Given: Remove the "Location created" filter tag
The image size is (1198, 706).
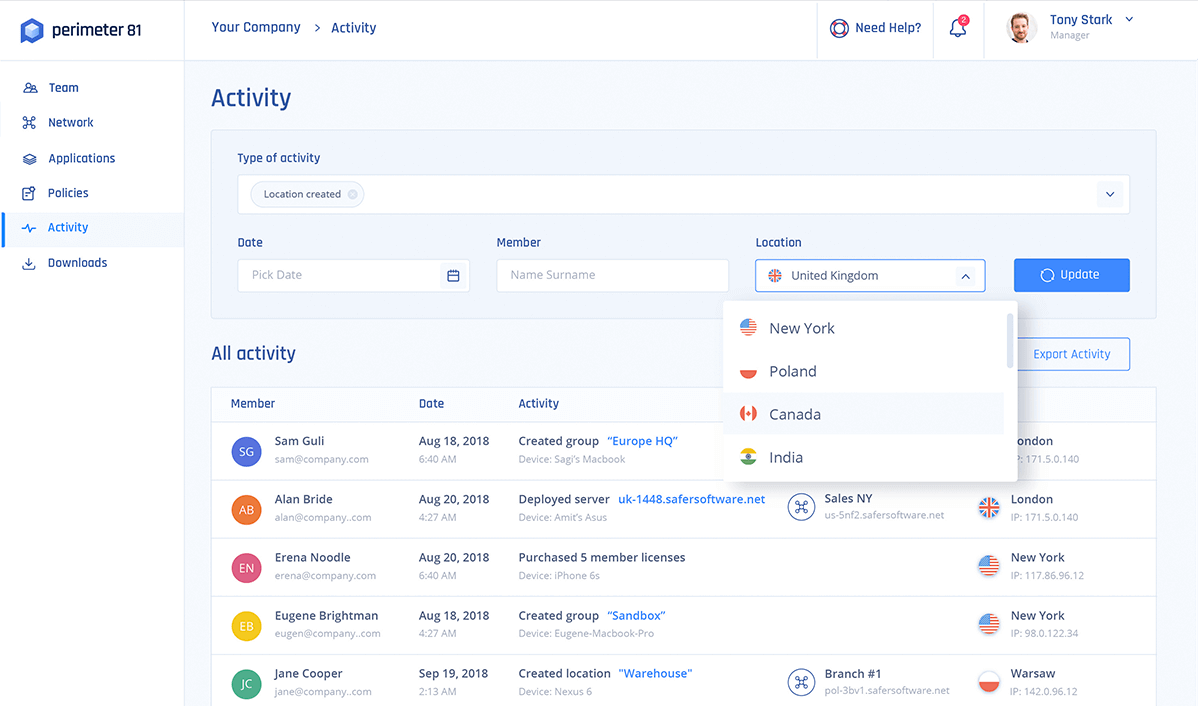Looking at the screenshot, I should [352, 195].
